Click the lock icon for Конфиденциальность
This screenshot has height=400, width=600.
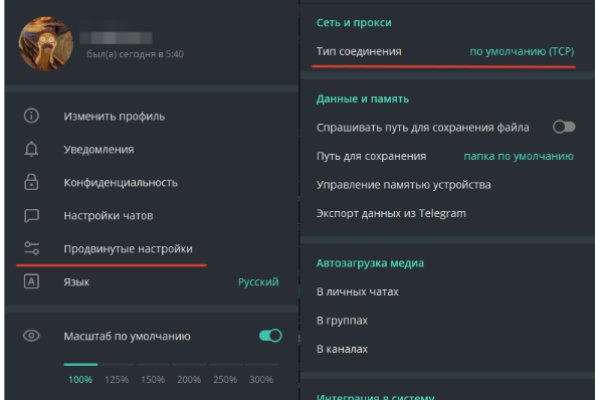tap(31, 182)
